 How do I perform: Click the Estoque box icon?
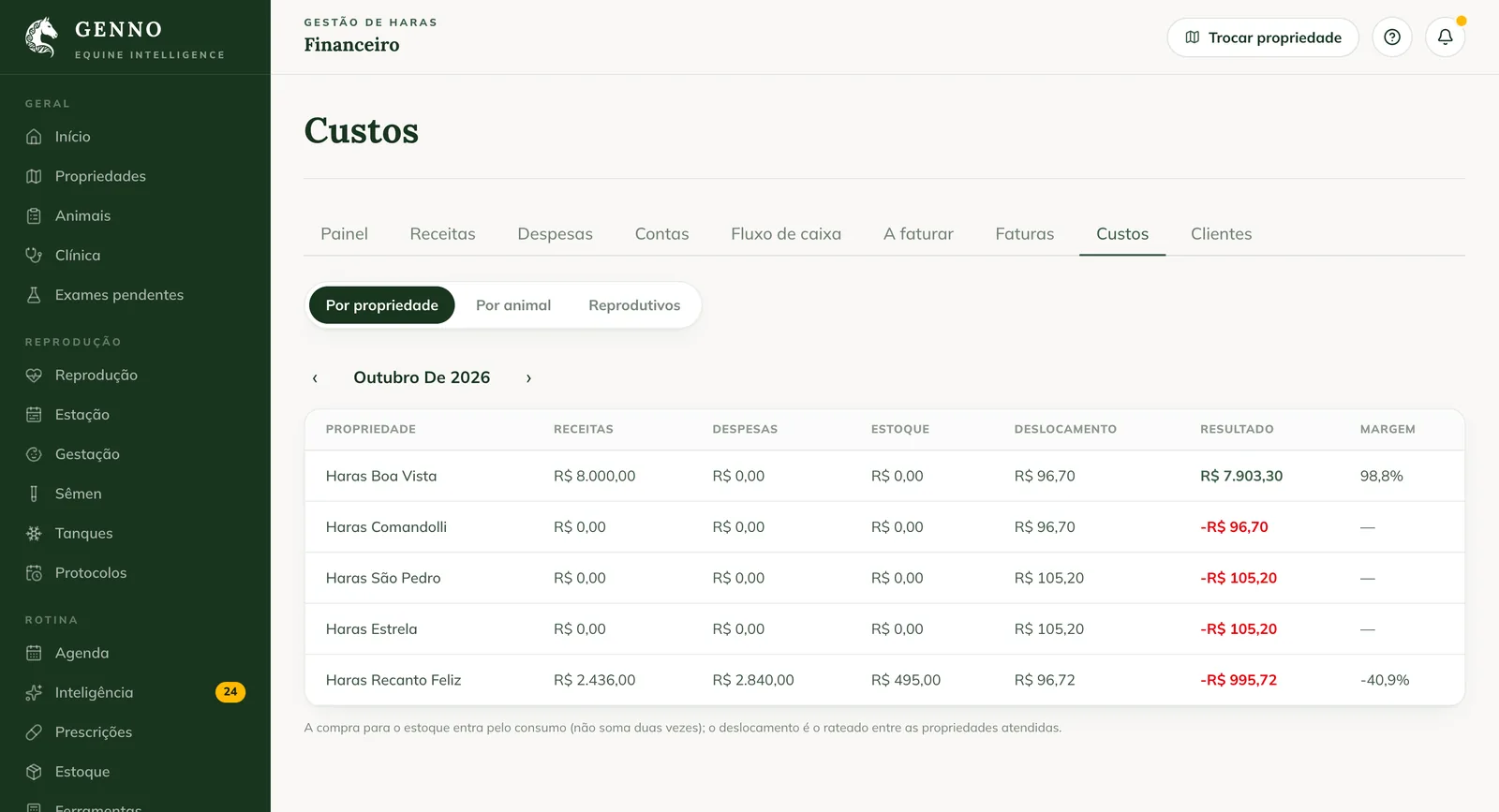[34, 772]
